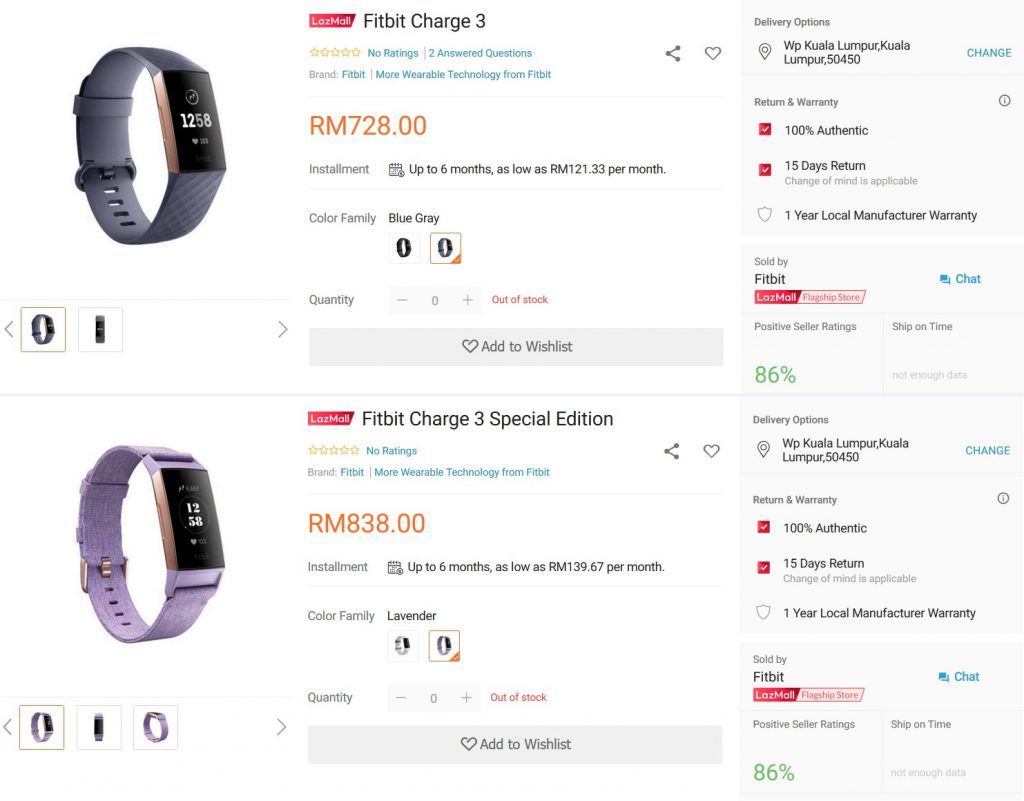The width and height of the screenshot is (1024, 801).
Task: Share the Fitbit Charge 3 listing
Action: click(x=673, y=54)
